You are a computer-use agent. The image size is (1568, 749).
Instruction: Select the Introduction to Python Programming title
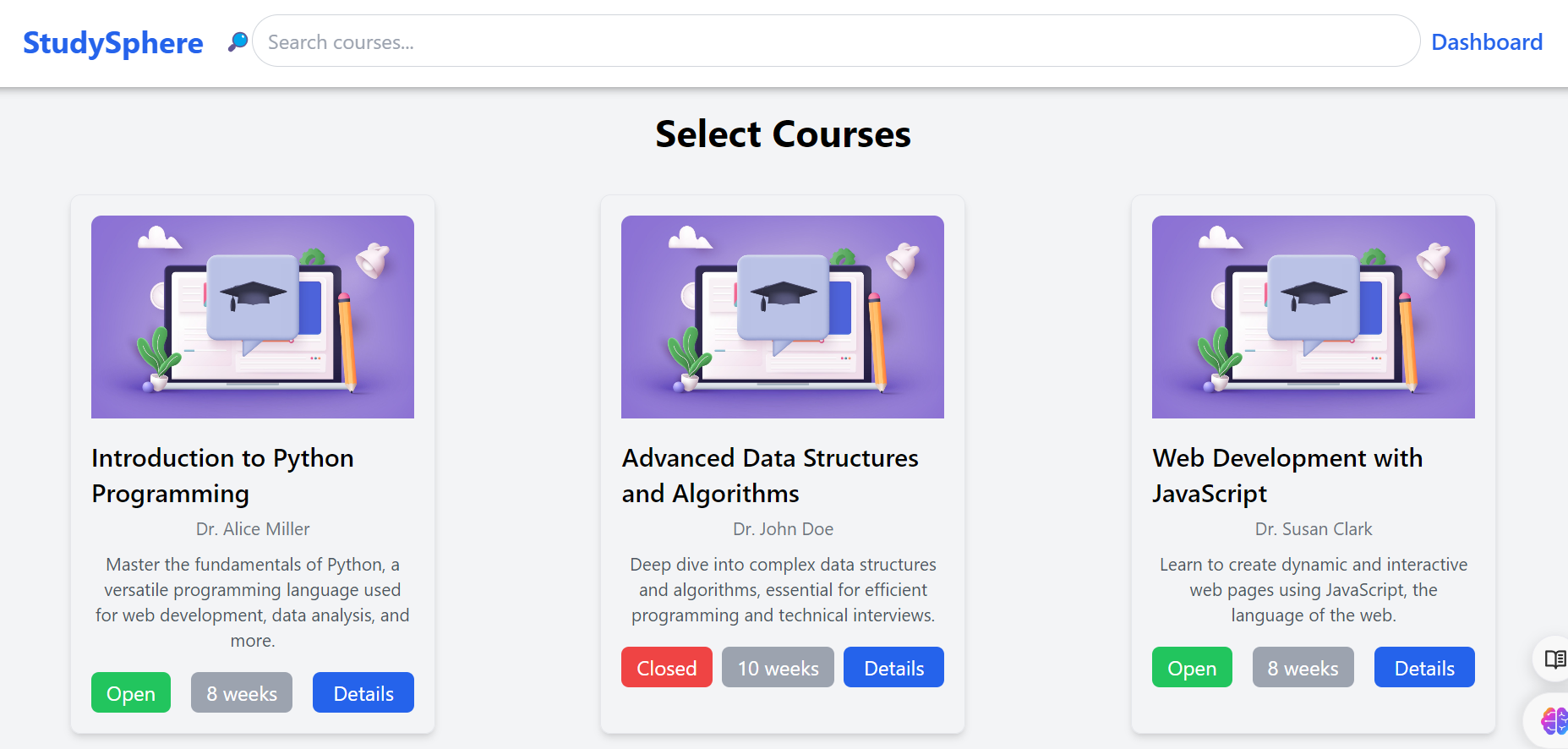pyautogui.click(x=222, y=475)
